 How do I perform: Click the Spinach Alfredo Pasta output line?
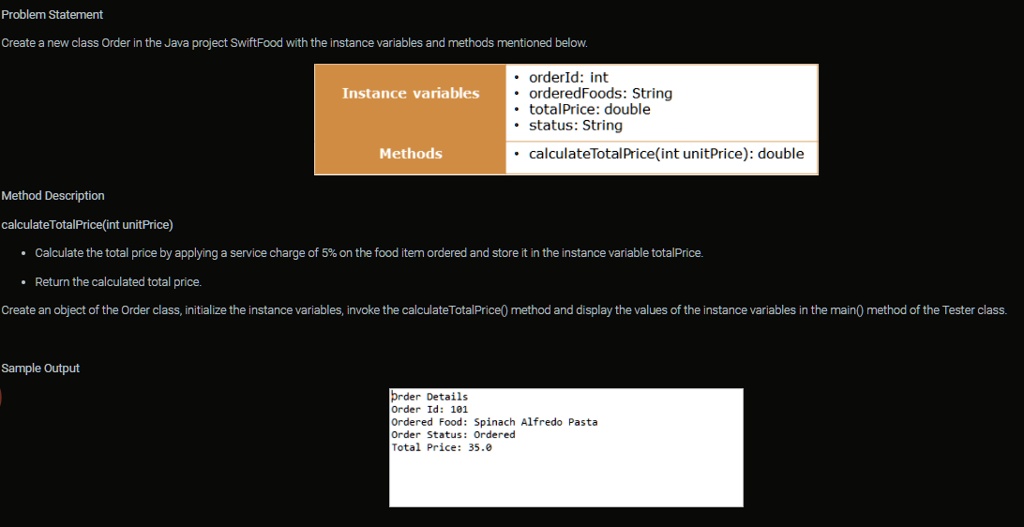494,422
